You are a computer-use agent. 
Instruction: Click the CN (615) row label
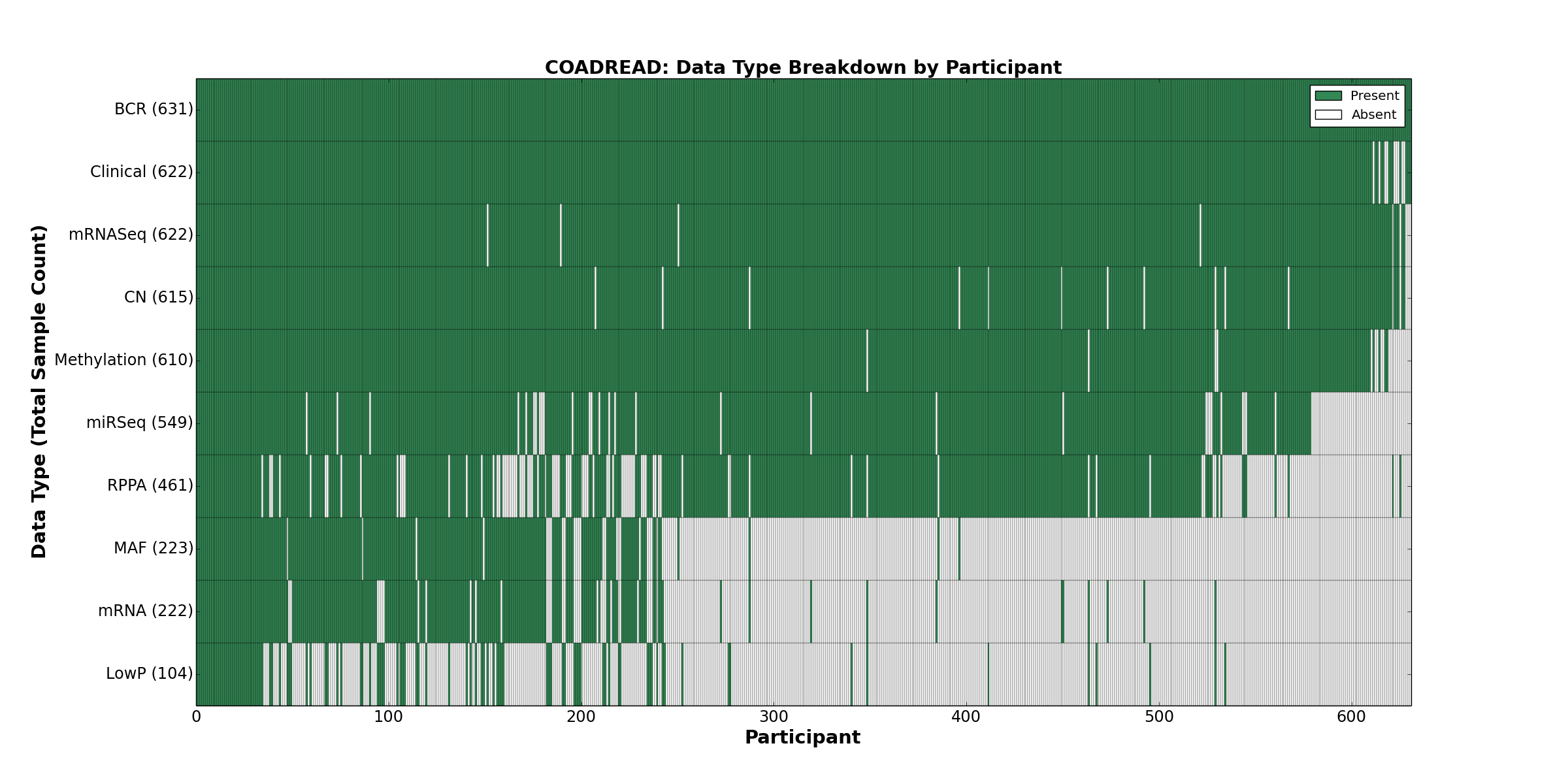click(x=159, y=297)
